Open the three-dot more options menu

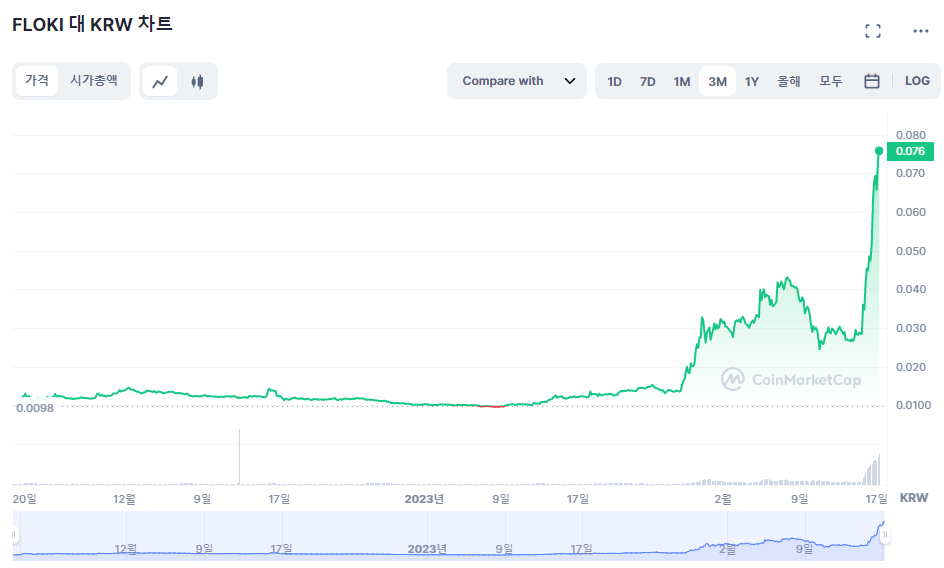[x=921, y=31]
